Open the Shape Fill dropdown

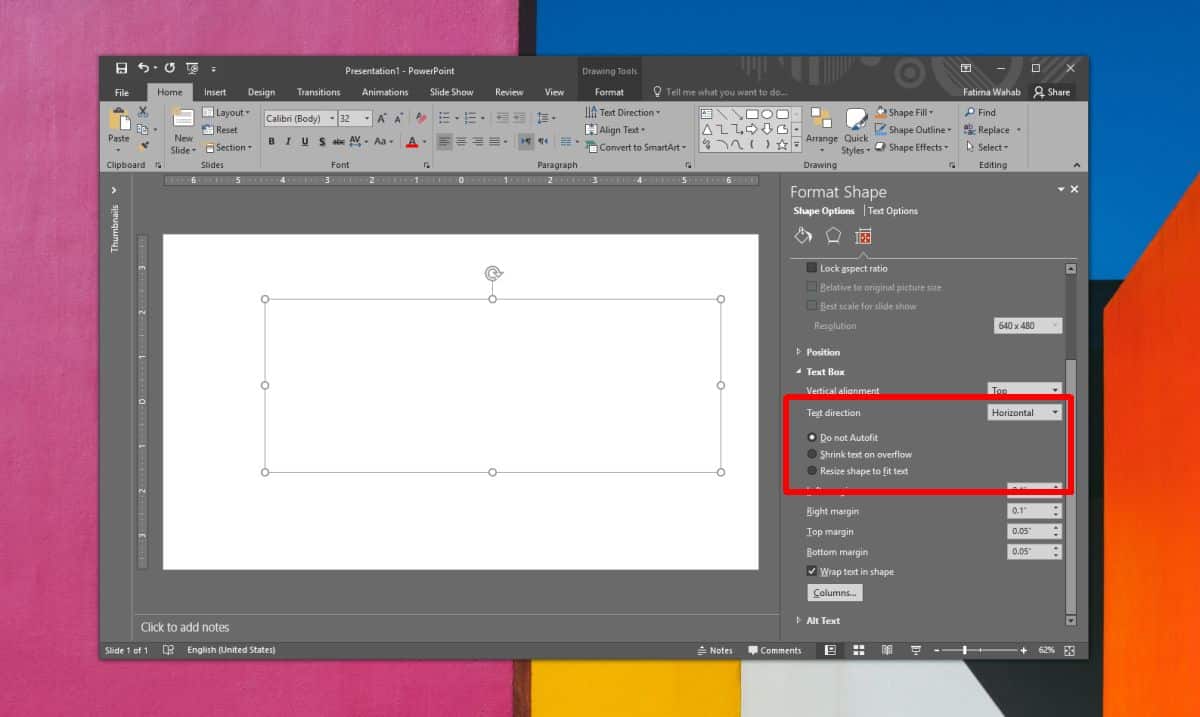click(908, 111)
